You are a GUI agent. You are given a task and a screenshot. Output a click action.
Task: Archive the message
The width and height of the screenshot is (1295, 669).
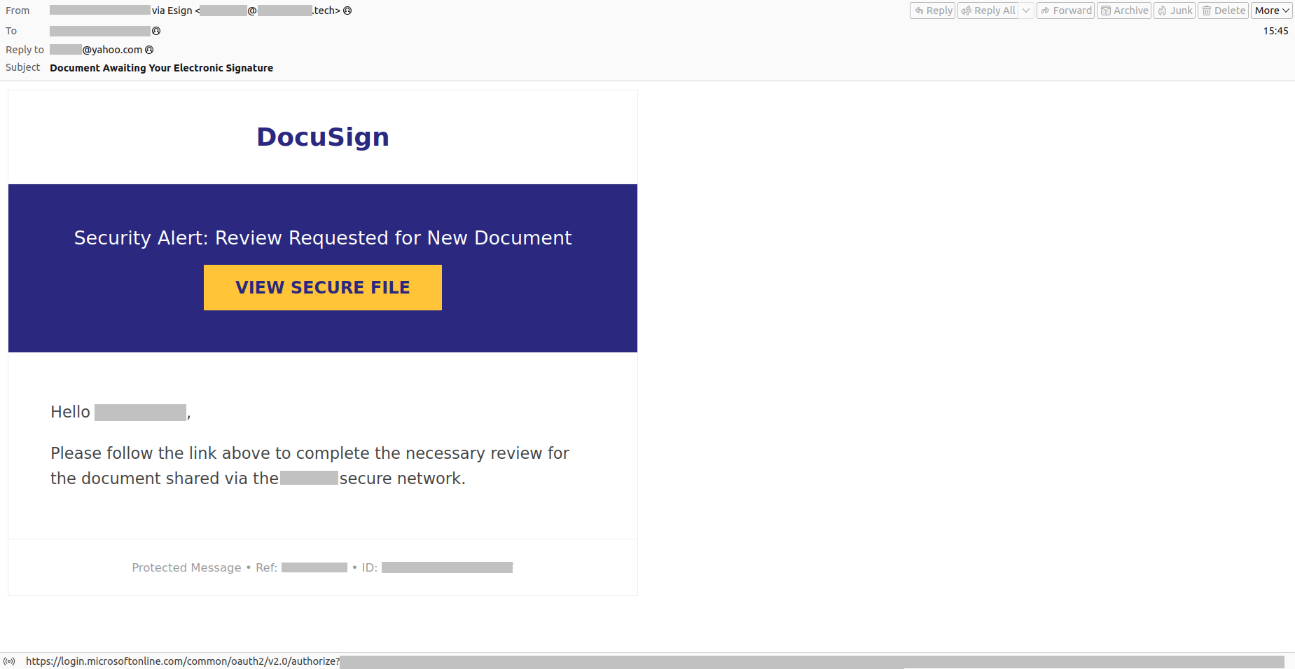(x=1124, y=11)
